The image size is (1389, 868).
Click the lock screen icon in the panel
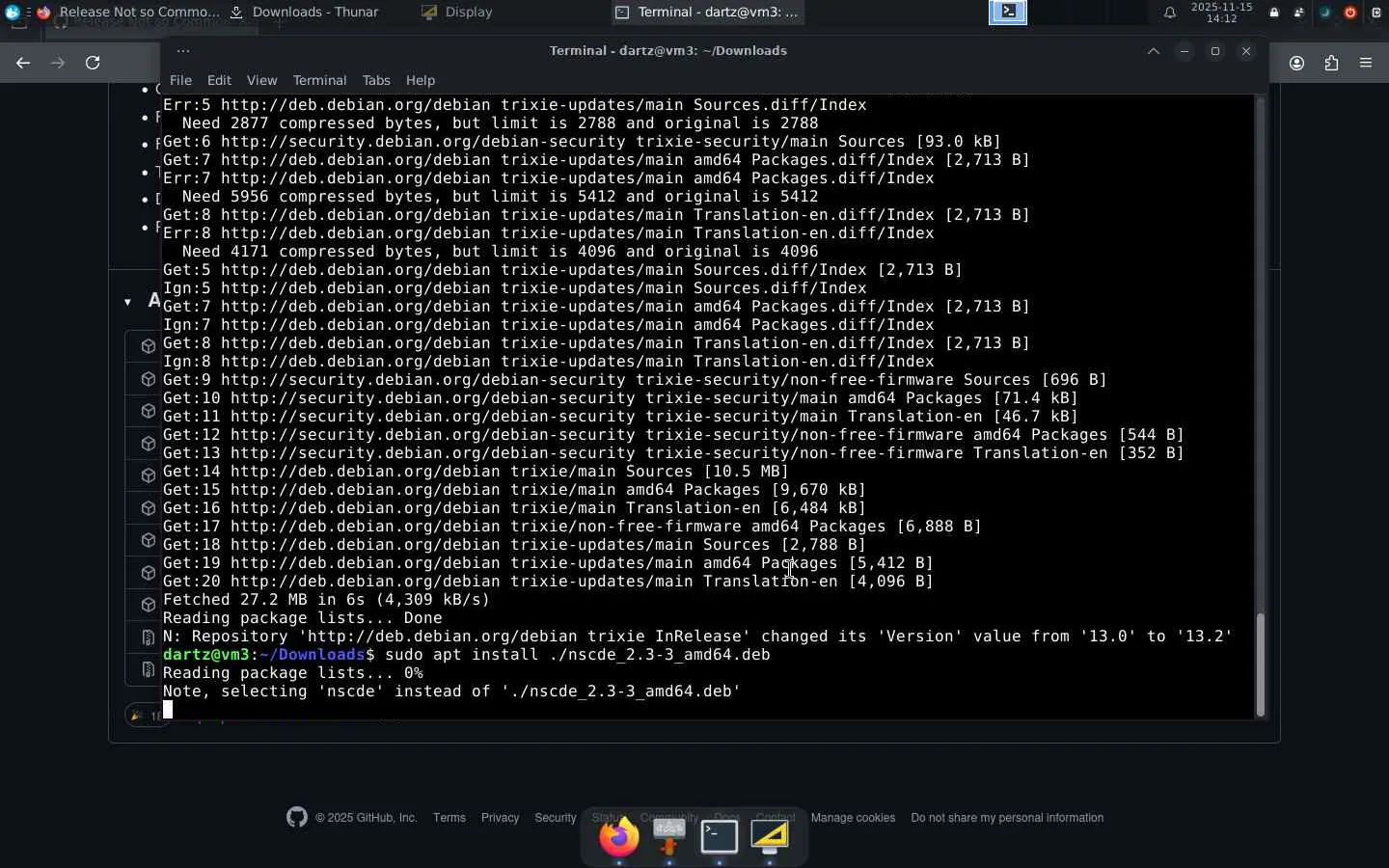click(1274, 13)
